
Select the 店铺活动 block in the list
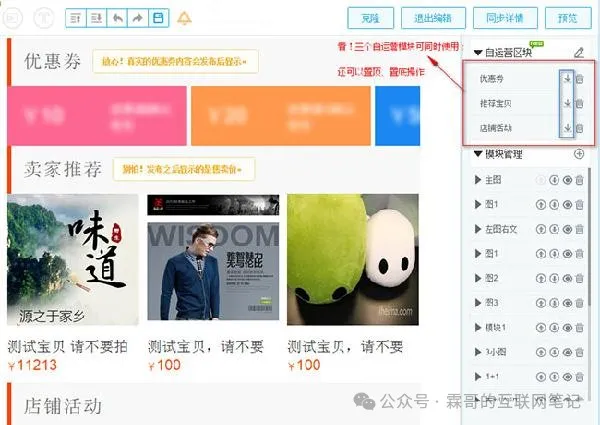(496, 128)
